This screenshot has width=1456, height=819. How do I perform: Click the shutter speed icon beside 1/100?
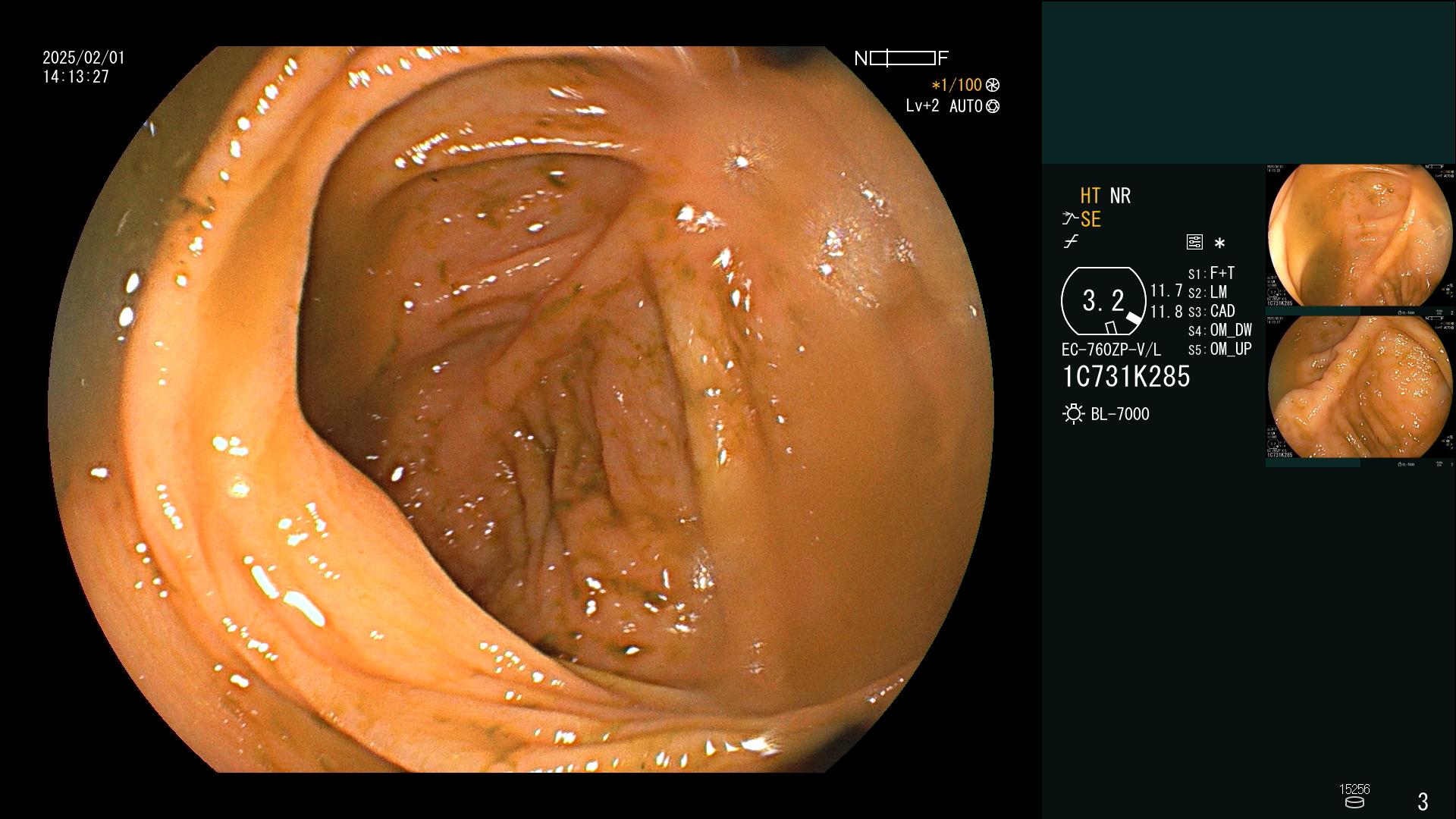993,86
